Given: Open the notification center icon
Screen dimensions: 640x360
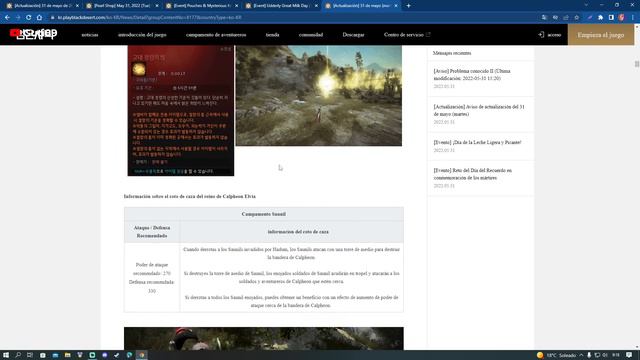Looking at the screenshot, I should pos(629,355).
